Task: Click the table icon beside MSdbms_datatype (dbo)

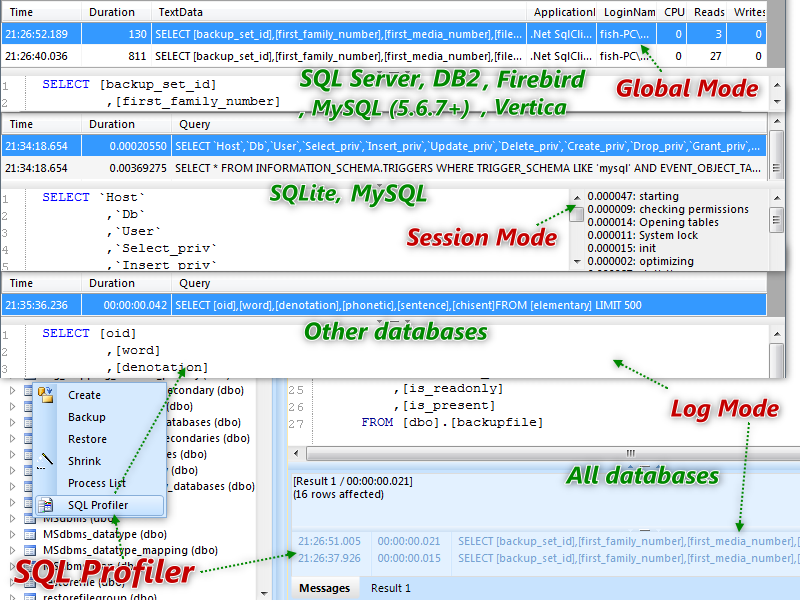Action: pos(30,534)
